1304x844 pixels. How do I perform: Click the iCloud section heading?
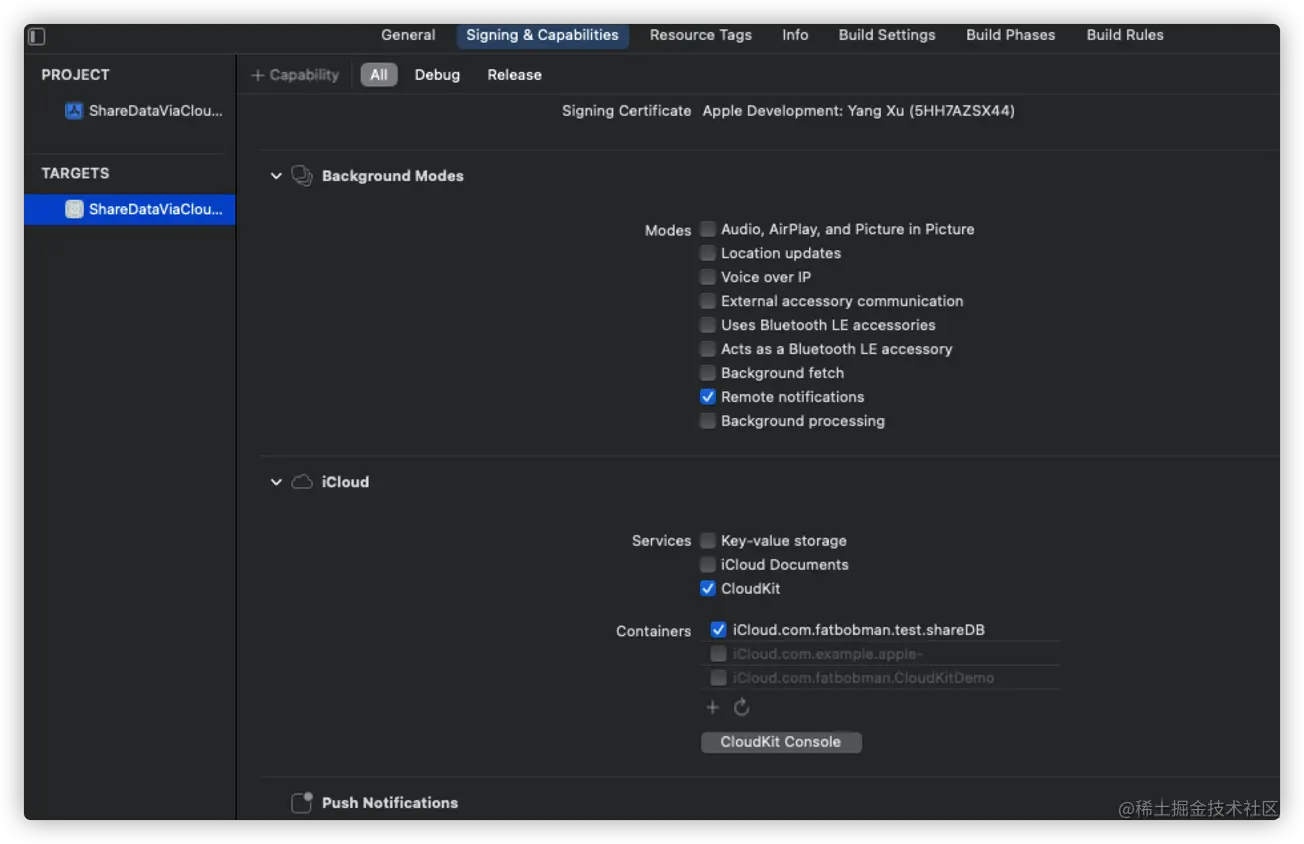click(x=345, y=482)
